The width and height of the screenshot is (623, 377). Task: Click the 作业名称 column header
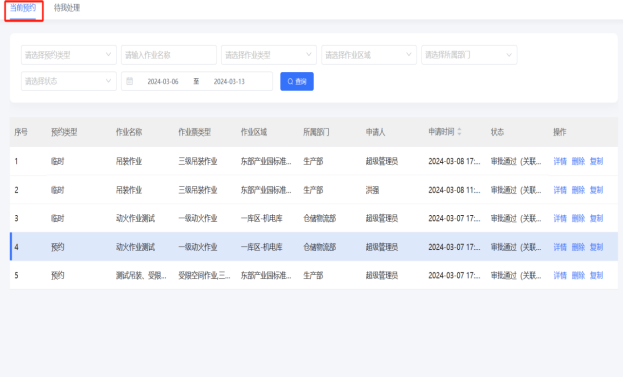(x=129, y=132)
